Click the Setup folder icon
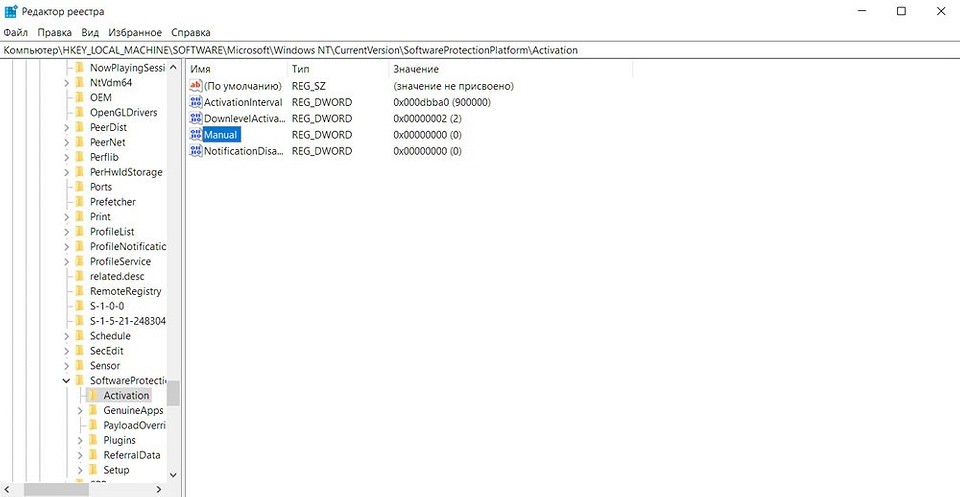Screen dimensions: 960x497 [93, 470]
